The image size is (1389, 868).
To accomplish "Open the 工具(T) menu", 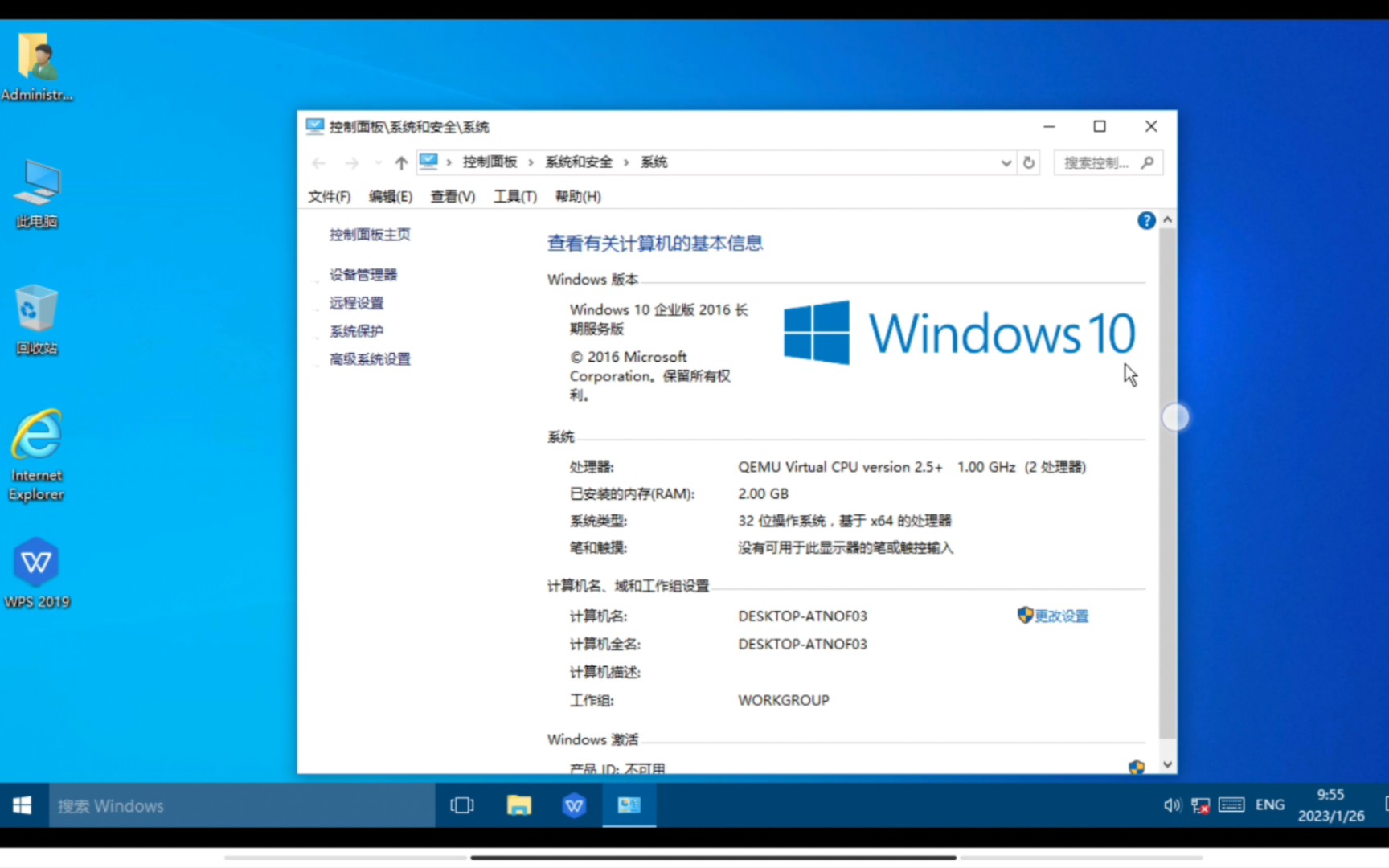I will 515,196.
